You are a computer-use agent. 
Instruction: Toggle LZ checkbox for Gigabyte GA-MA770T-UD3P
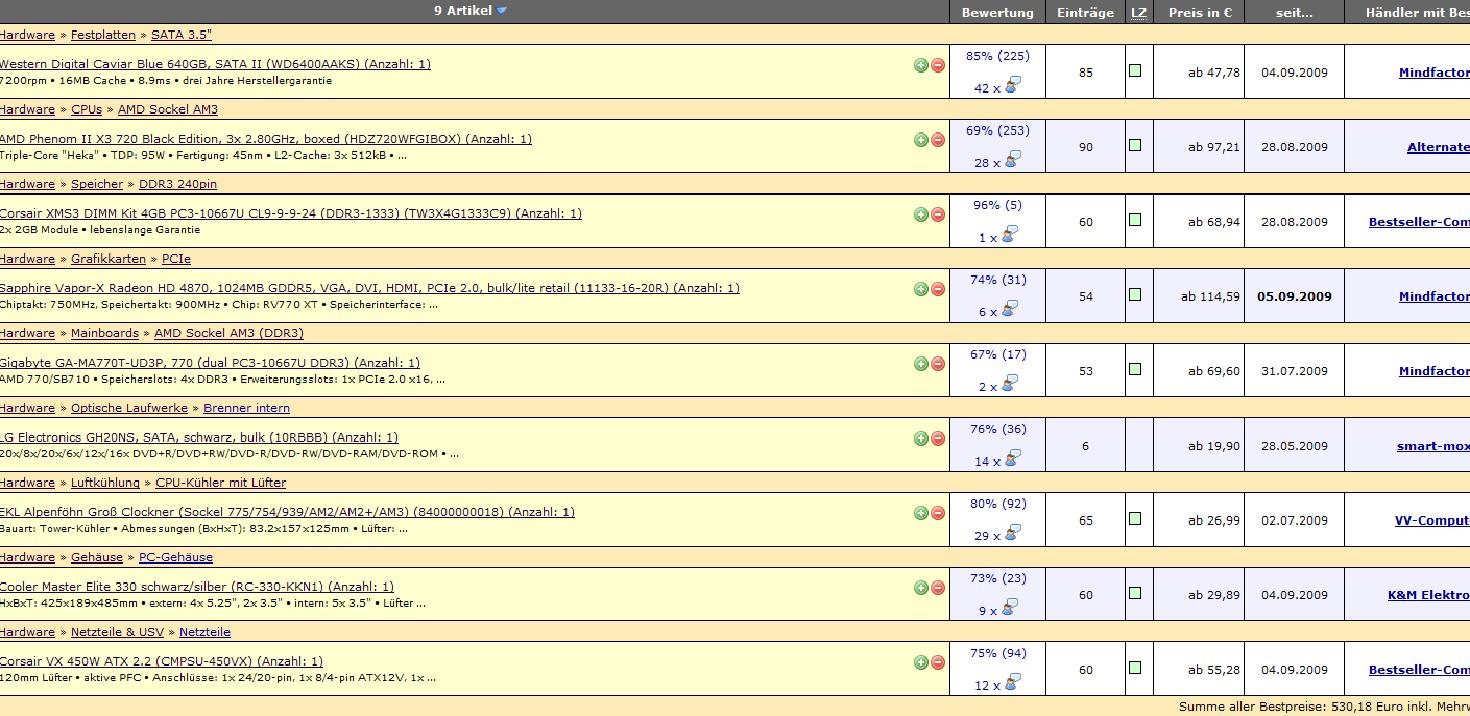pos(1135,369)
